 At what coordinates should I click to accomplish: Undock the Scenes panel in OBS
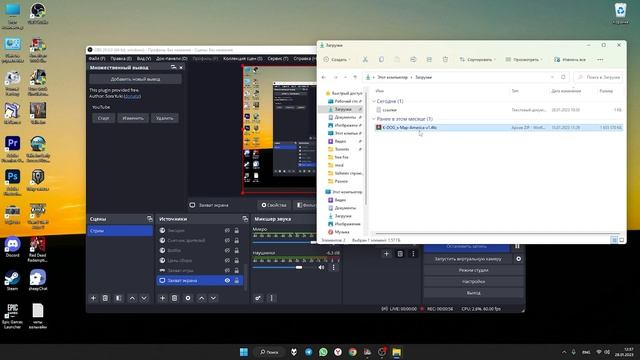(149, 219)
